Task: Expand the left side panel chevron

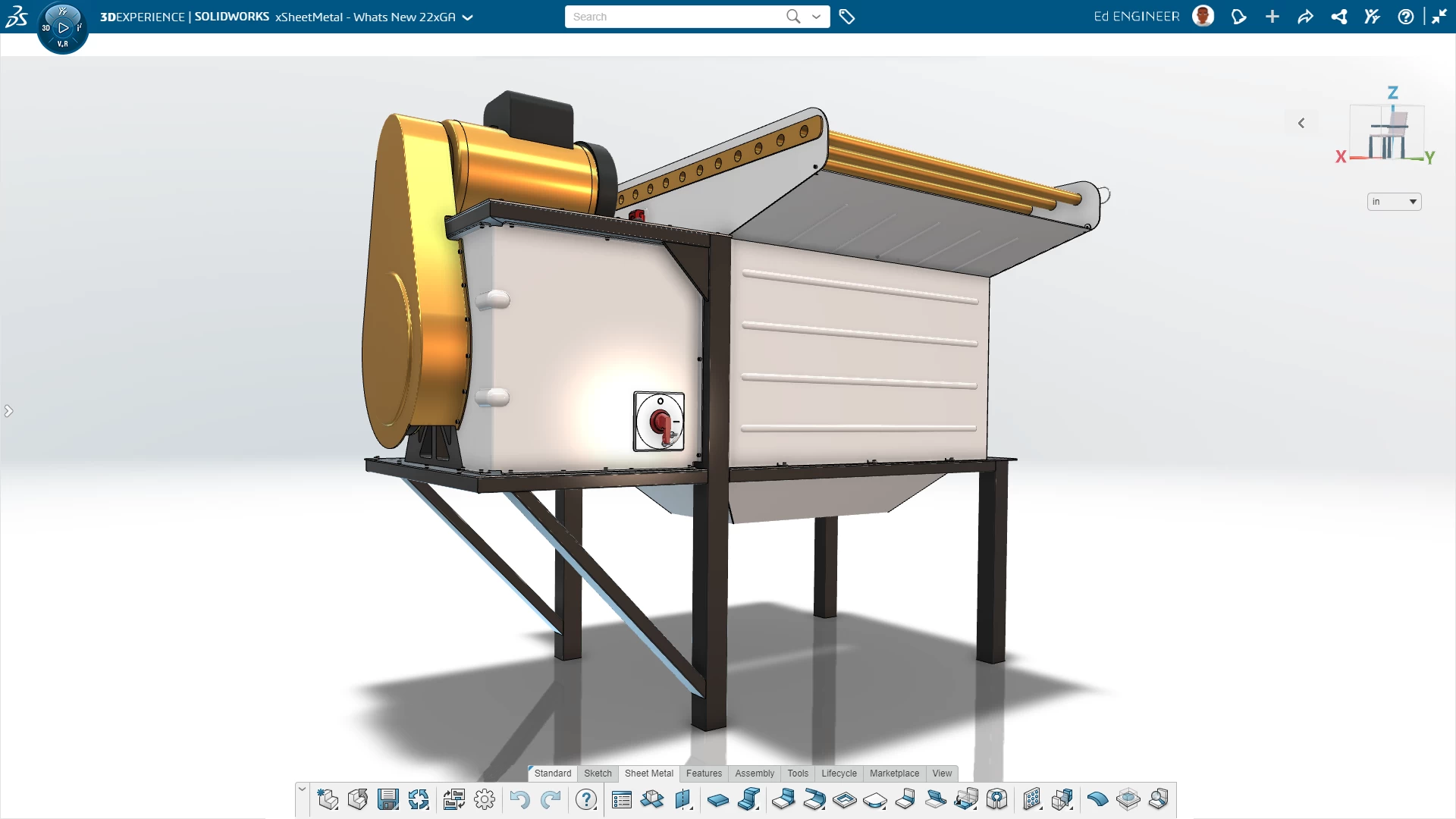Action: [x=9, y=410]
